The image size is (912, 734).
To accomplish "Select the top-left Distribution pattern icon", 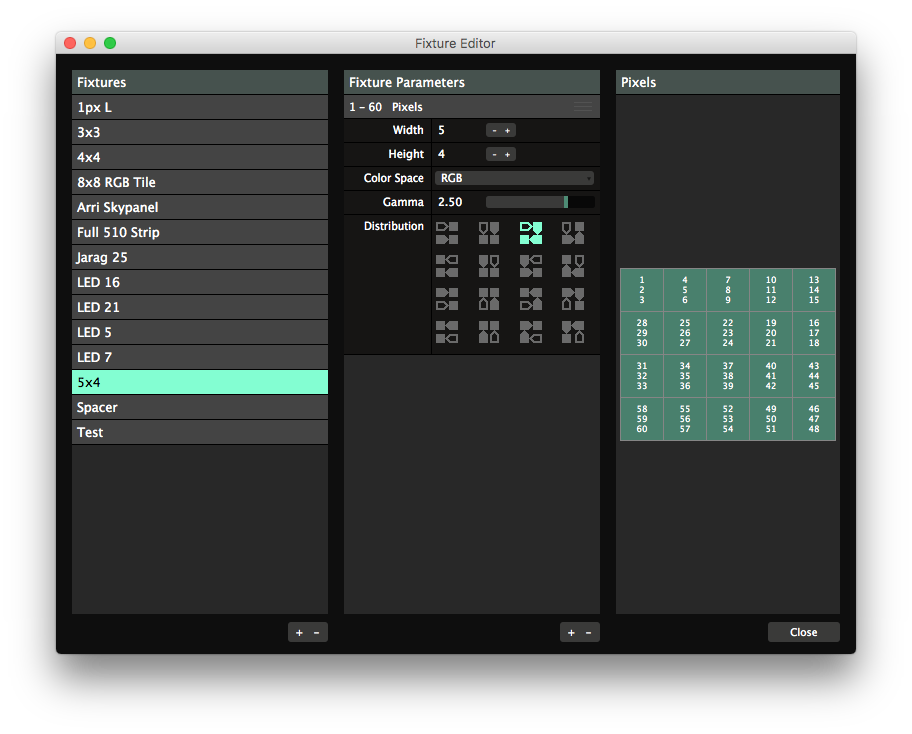I will [x=447, y=233].
